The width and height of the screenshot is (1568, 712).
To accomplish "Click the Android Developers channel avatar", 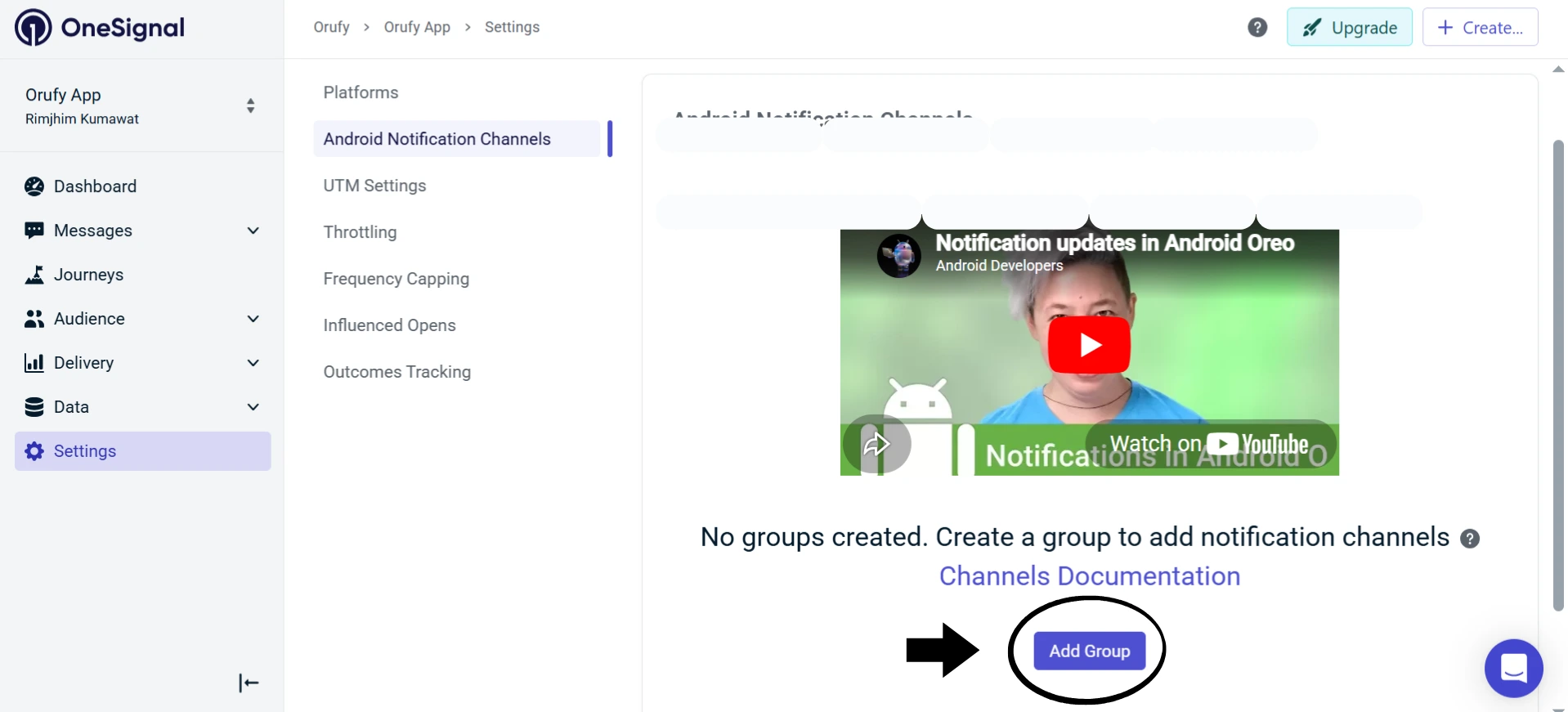I will tap(899, 256).
